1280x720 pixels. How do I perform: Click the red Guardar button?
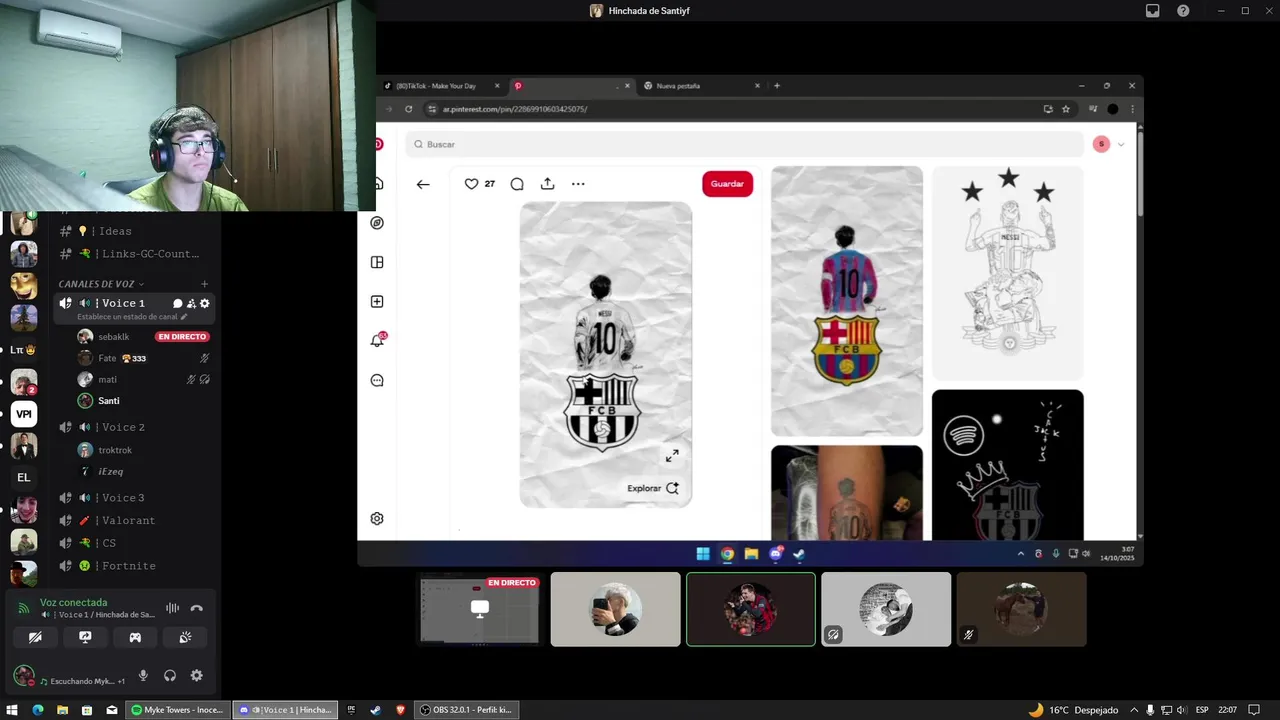click(x=727, y=184)
